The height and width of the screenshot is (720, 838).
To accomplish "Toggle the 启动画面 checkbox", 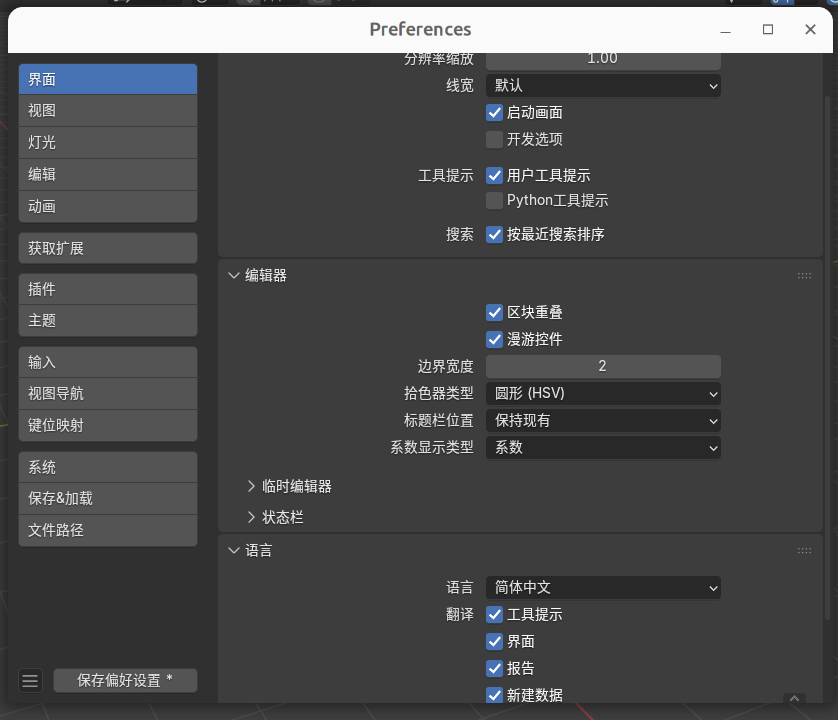I will pos(494,113).
